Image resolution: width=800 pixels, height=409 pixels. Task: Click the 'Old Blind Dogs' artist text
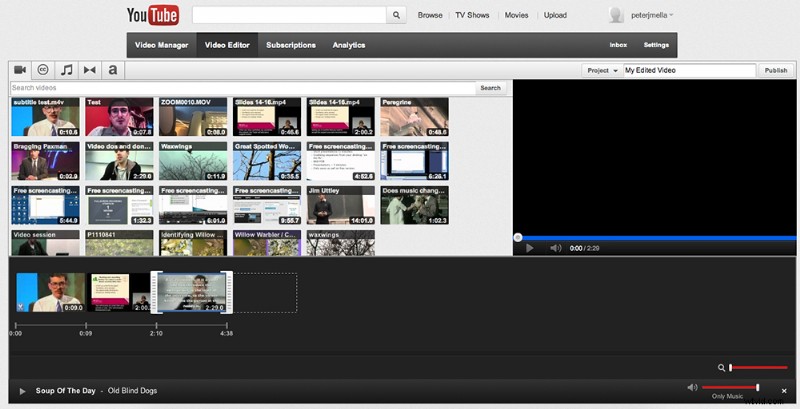[132, 391]
